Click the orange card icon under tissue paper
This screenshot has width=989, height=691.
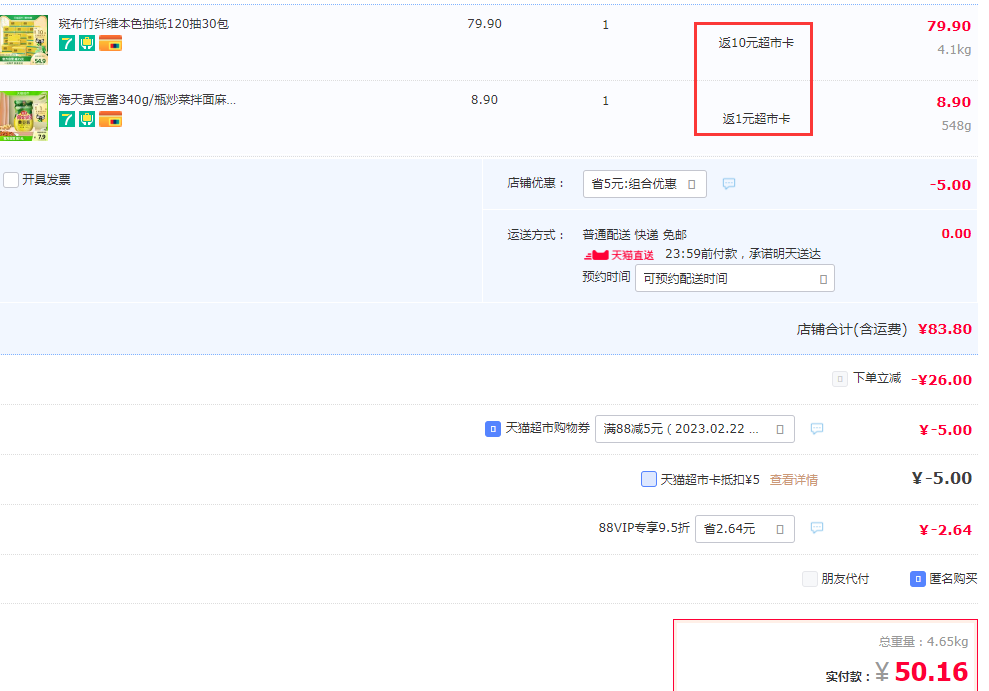coord(110,43)
